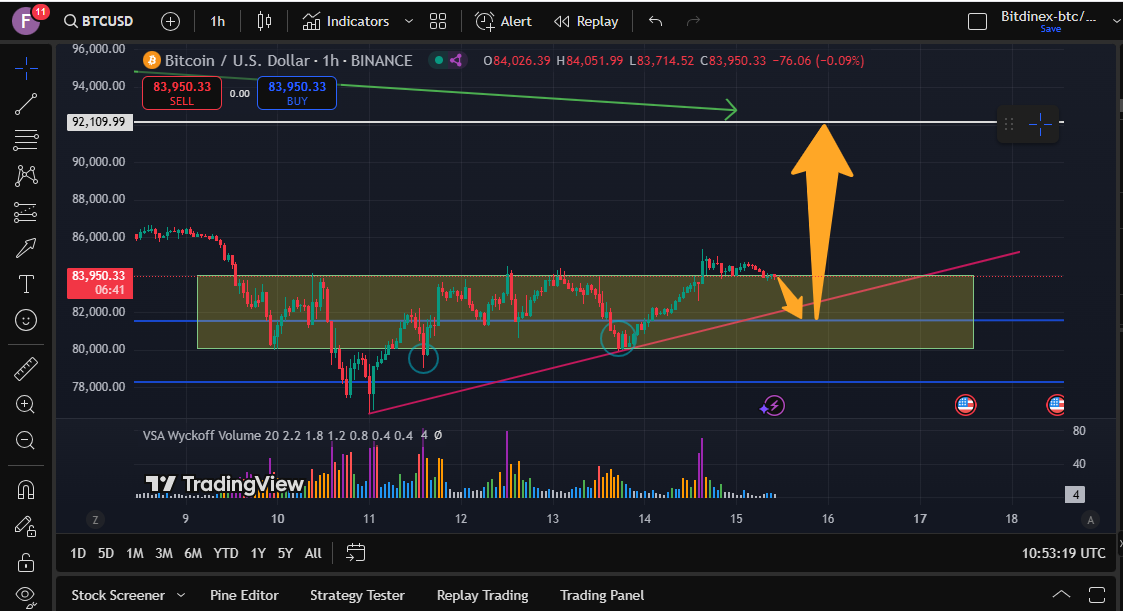Select the crosshair cursor tool

point(26,69)
